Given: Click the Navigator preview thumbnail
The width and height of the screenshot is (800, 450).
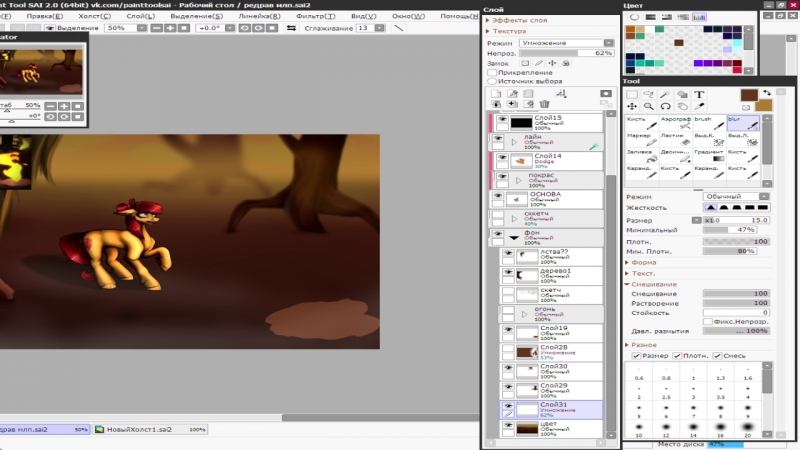Looking at the screenshot, I should (41, 71).
